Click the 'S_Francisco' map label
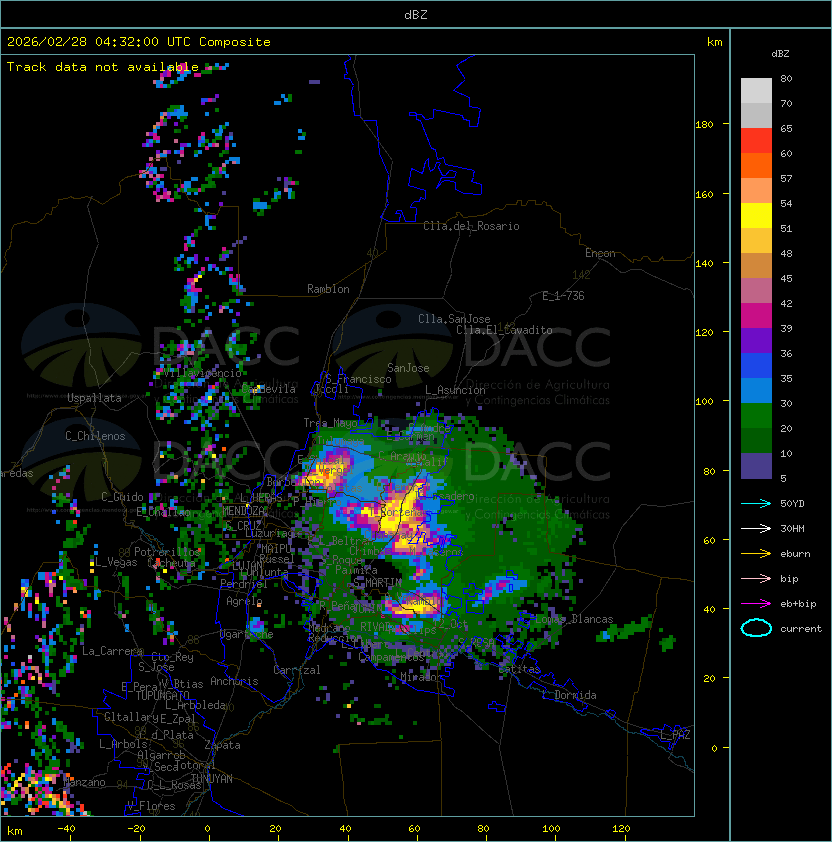The width and height of the screenshot is (832, 842). coord(358,379)
